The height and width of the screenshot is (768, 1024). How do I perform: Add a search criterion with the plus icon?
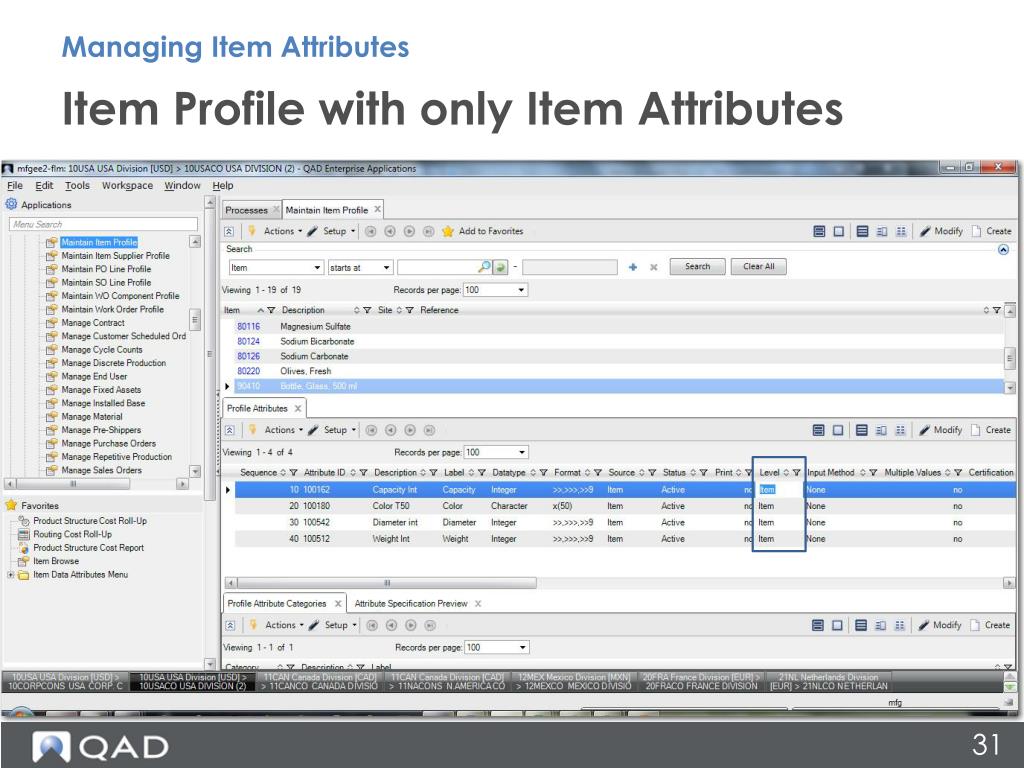[x=633, y=267]
